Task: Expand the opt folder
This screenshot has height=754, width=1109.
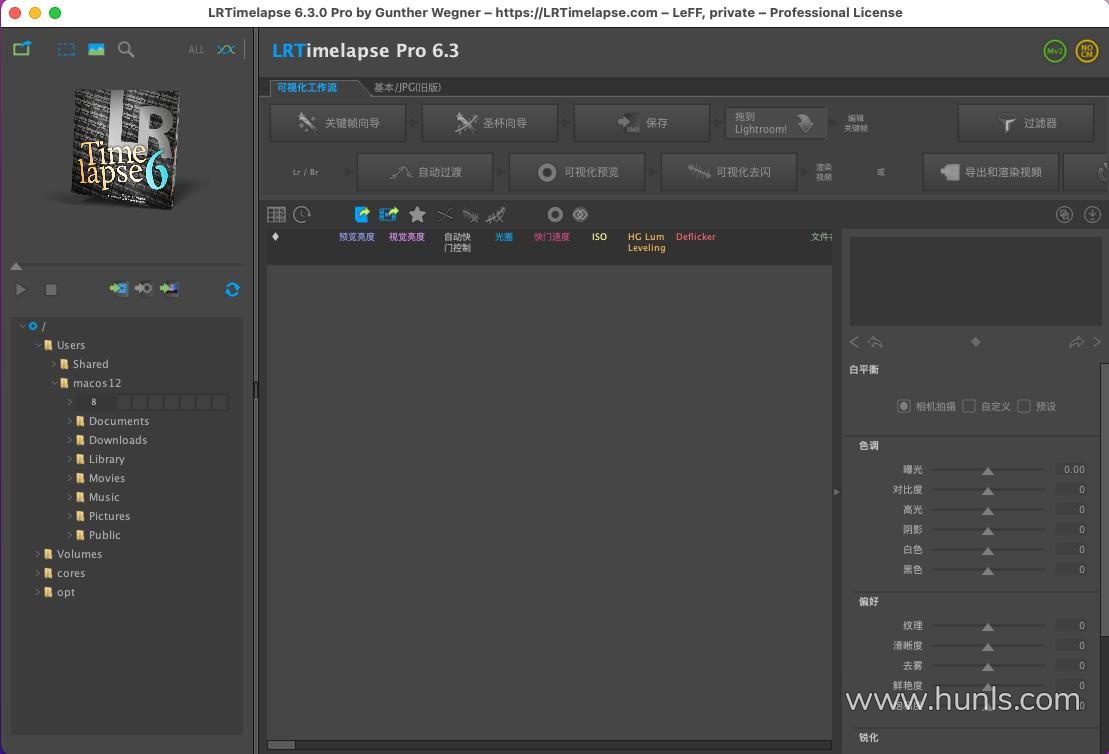Action: tap(37, 592)
